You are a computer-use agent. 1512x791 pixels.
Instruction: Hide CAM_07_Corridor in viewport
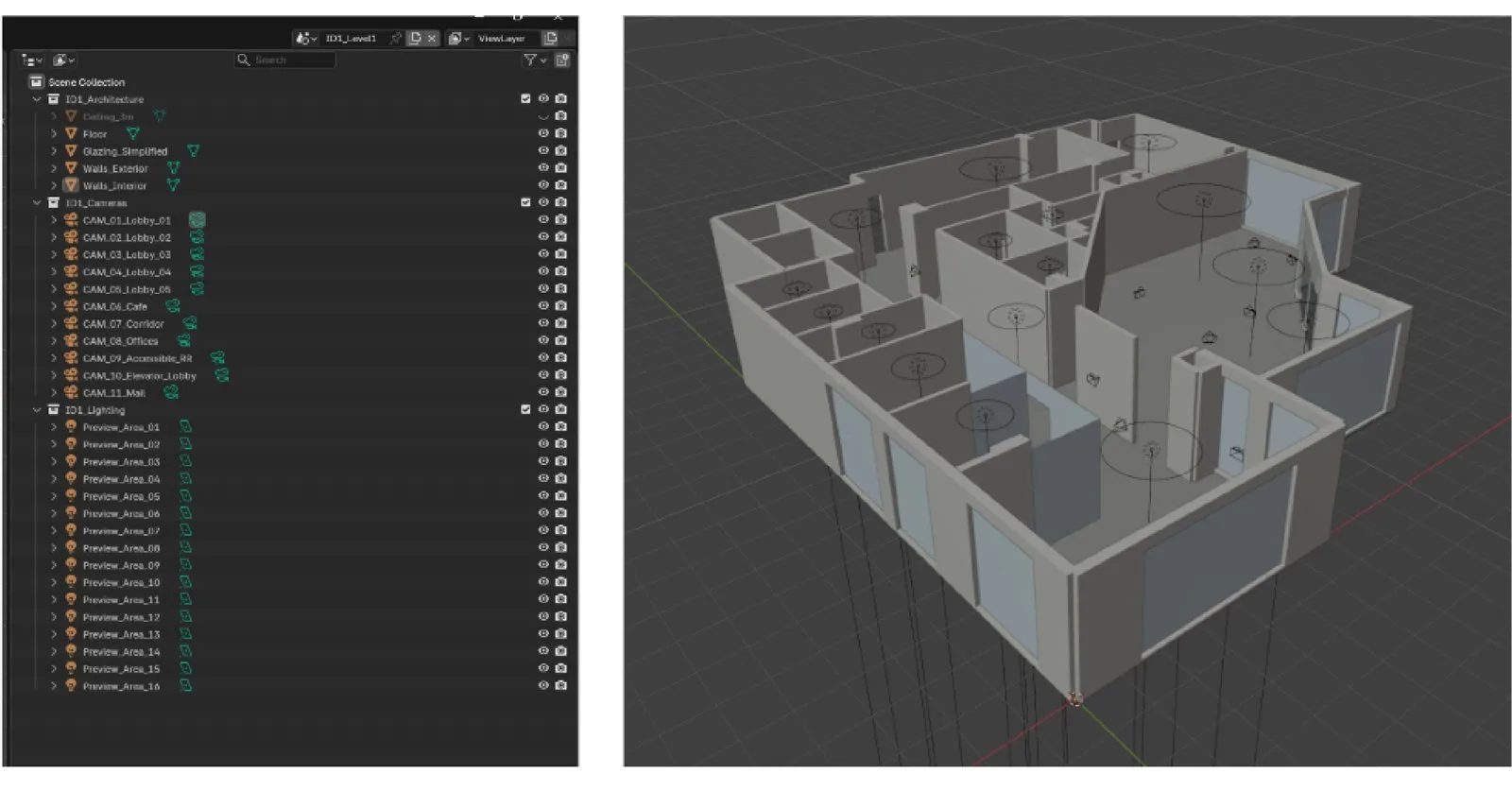[x=543, y=323]
